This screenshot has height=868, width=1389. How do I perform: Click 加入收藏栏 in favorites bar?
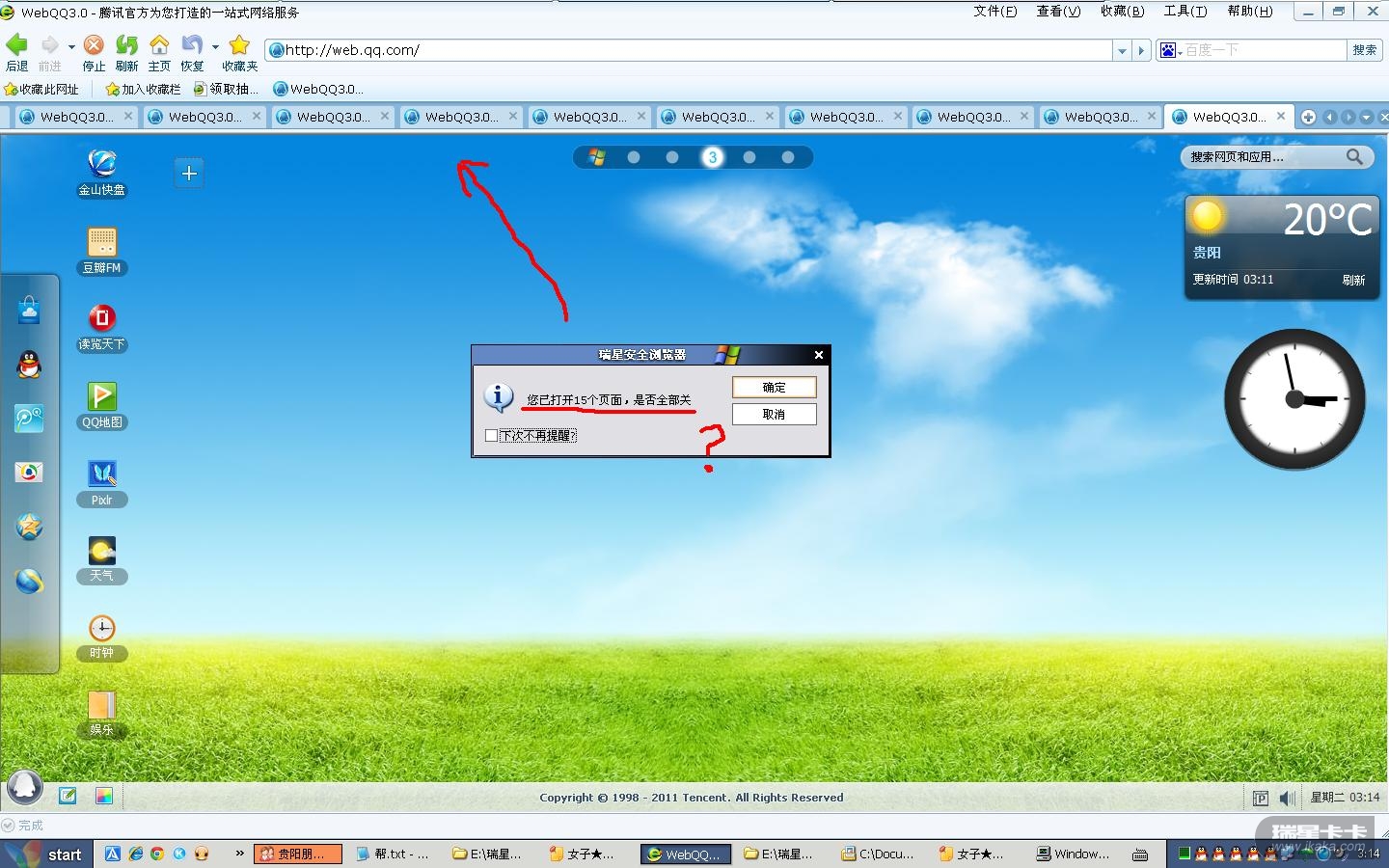click(x=144, y=89)
